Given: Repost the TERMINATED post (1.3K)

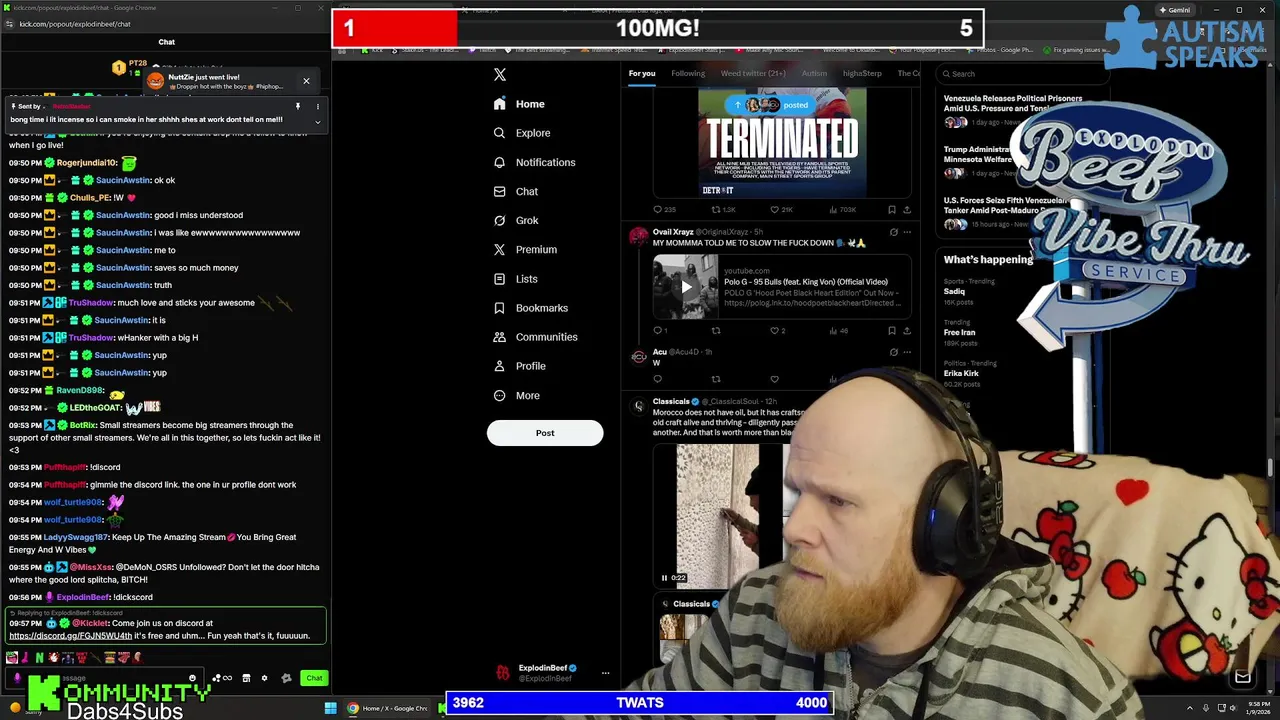Looking at the screenshot, I should coord(723,210).
